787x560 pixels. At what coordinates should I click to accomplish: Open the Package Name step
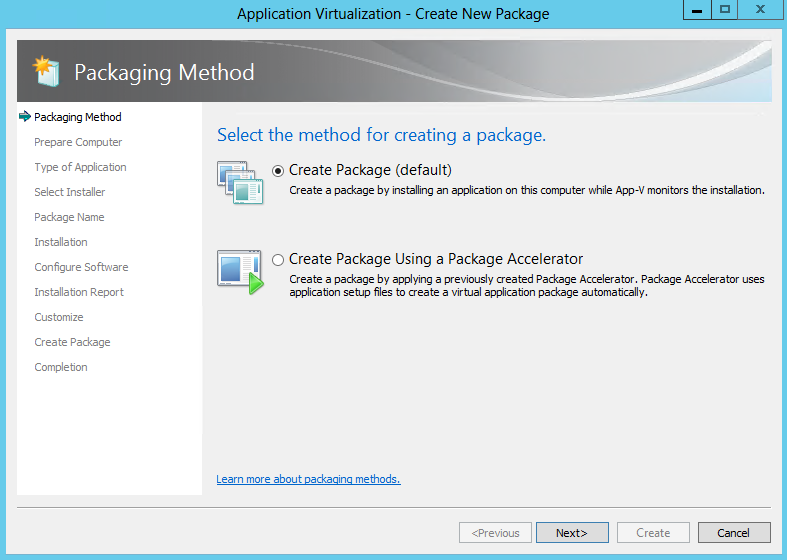pyautogui.click(x=69, y=217)
